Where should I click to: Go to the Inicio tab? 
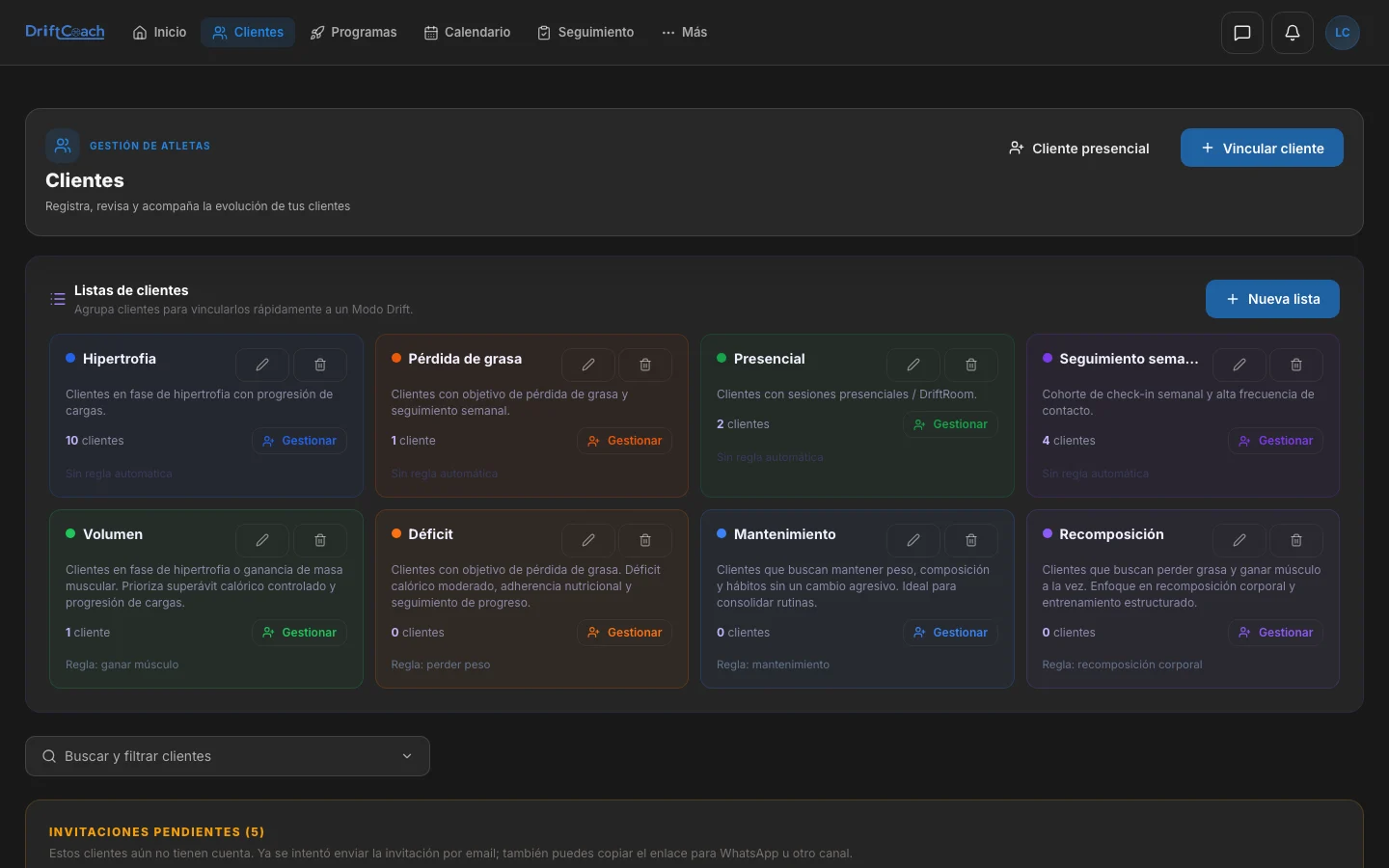[160, 33]
